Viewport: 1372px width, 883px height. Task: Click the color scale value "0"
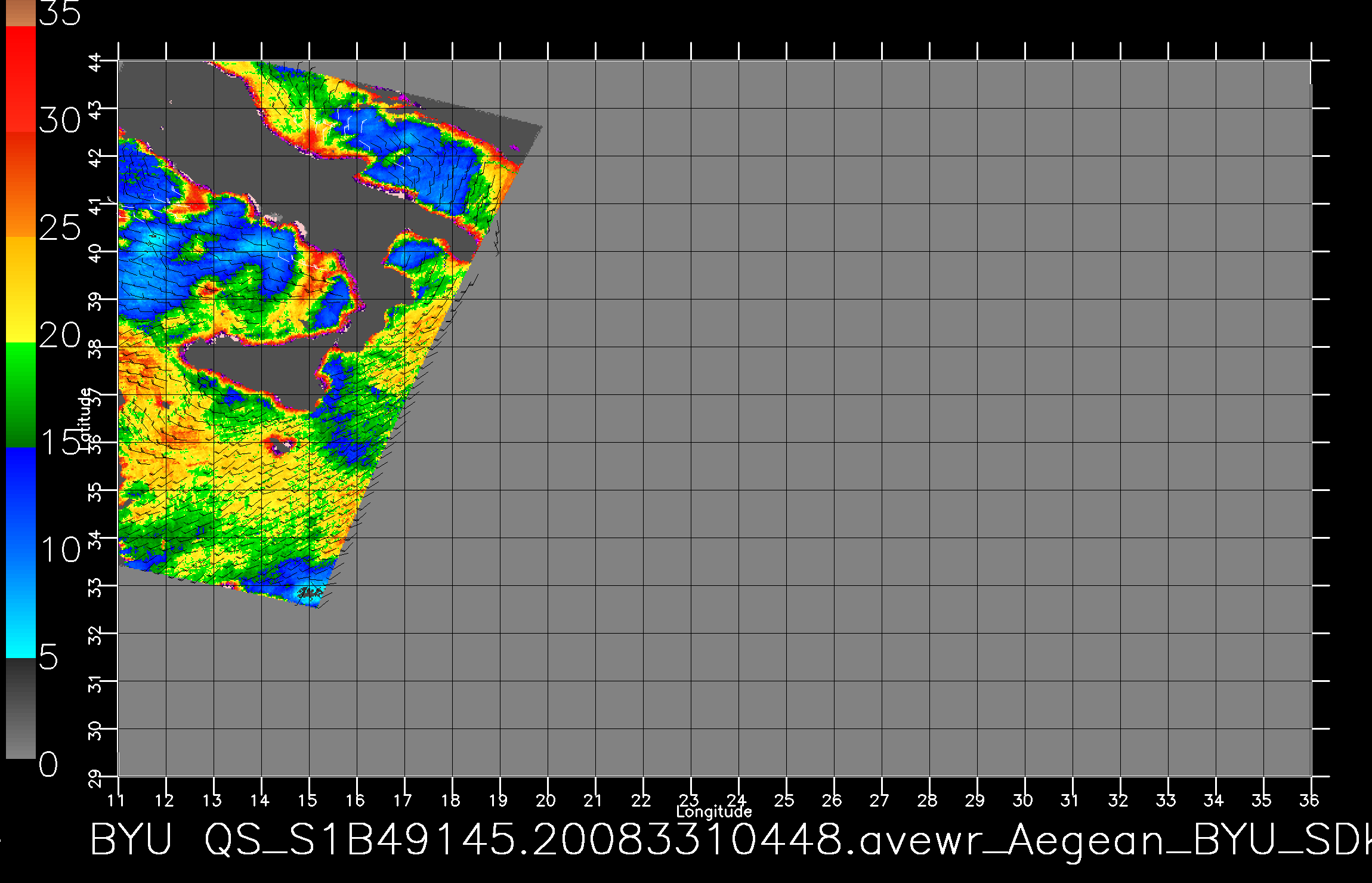coord(48,764)
